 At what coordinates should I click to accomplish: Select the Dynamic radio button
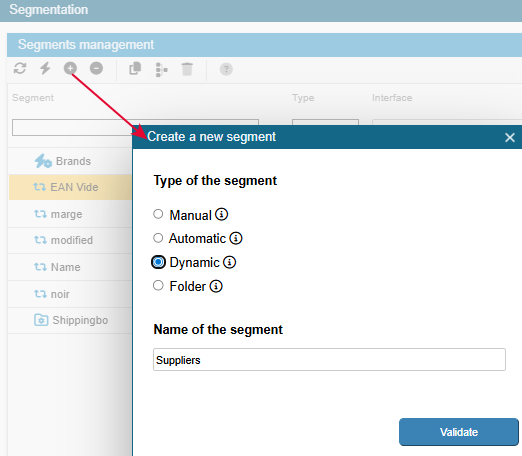point(158,262)
